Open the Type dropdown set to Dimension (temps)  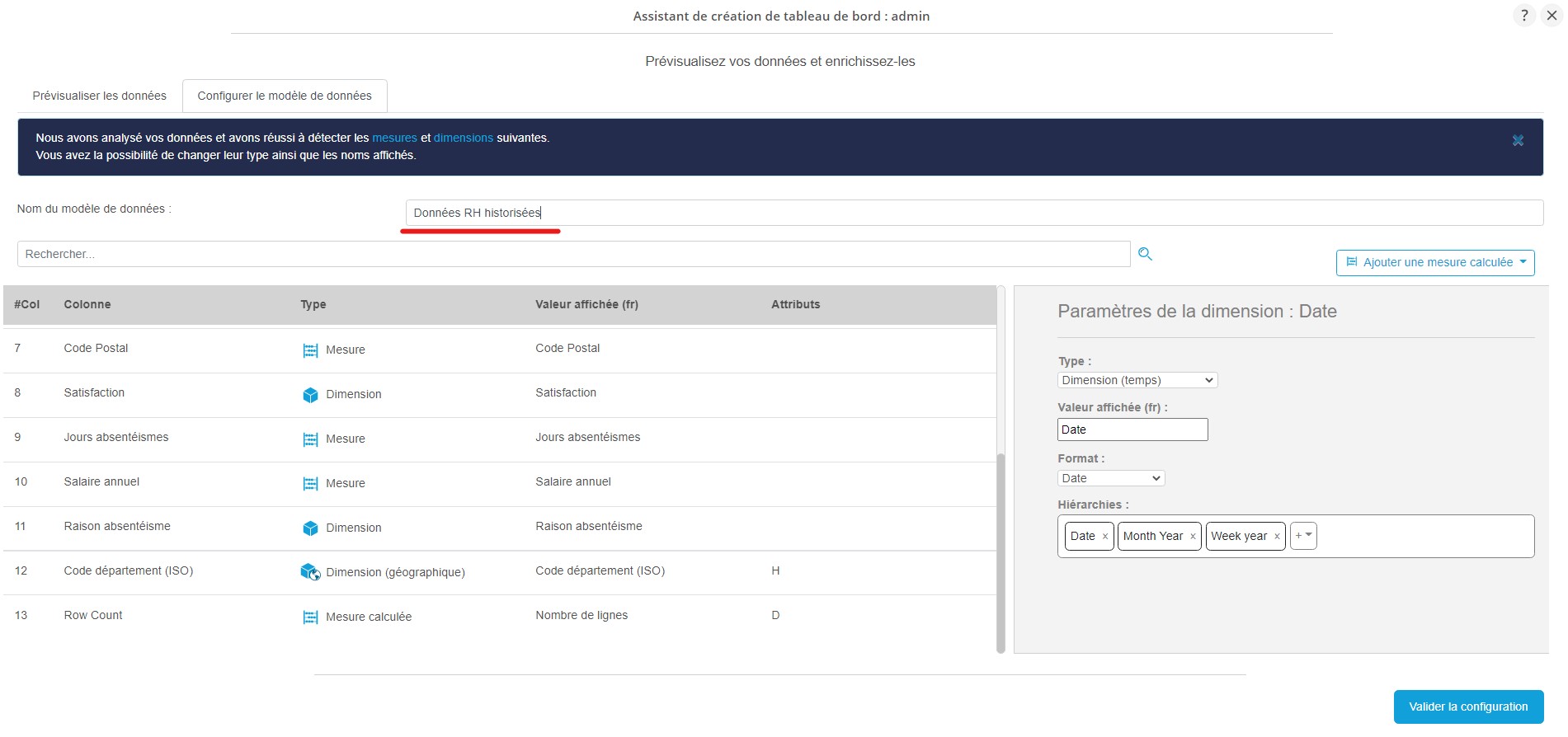click(x=1137, y=380)
